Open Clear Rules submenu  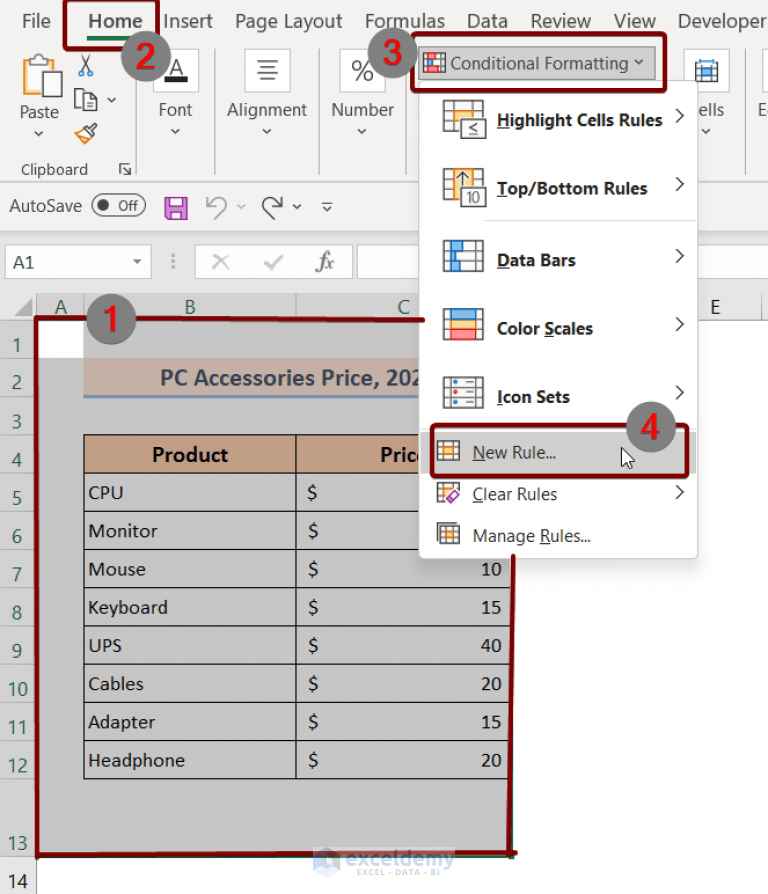(x=558, y=494)
